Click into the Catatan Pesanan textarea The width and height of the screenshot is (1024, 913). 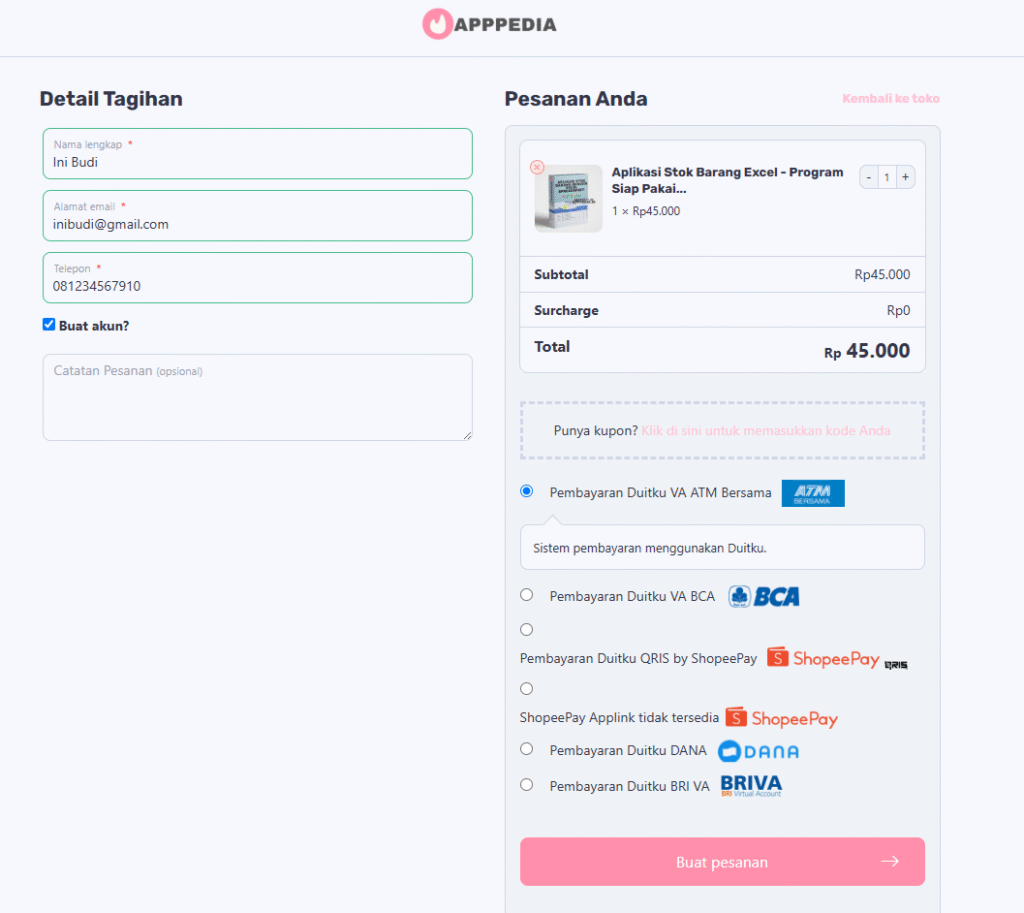(x=257, y=397)
